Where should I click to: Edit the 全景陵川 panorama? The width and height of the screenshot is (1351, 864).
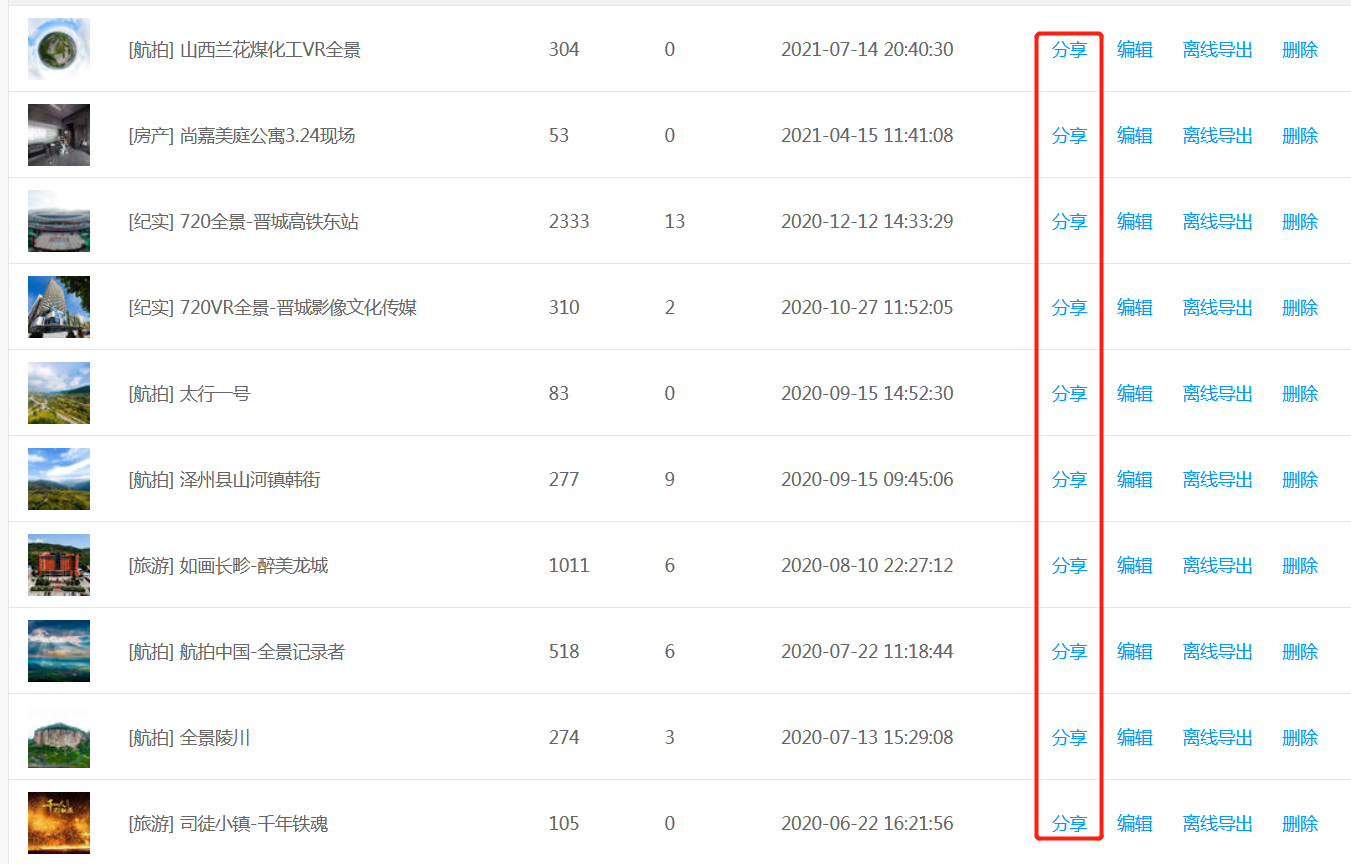point(1135,738)
